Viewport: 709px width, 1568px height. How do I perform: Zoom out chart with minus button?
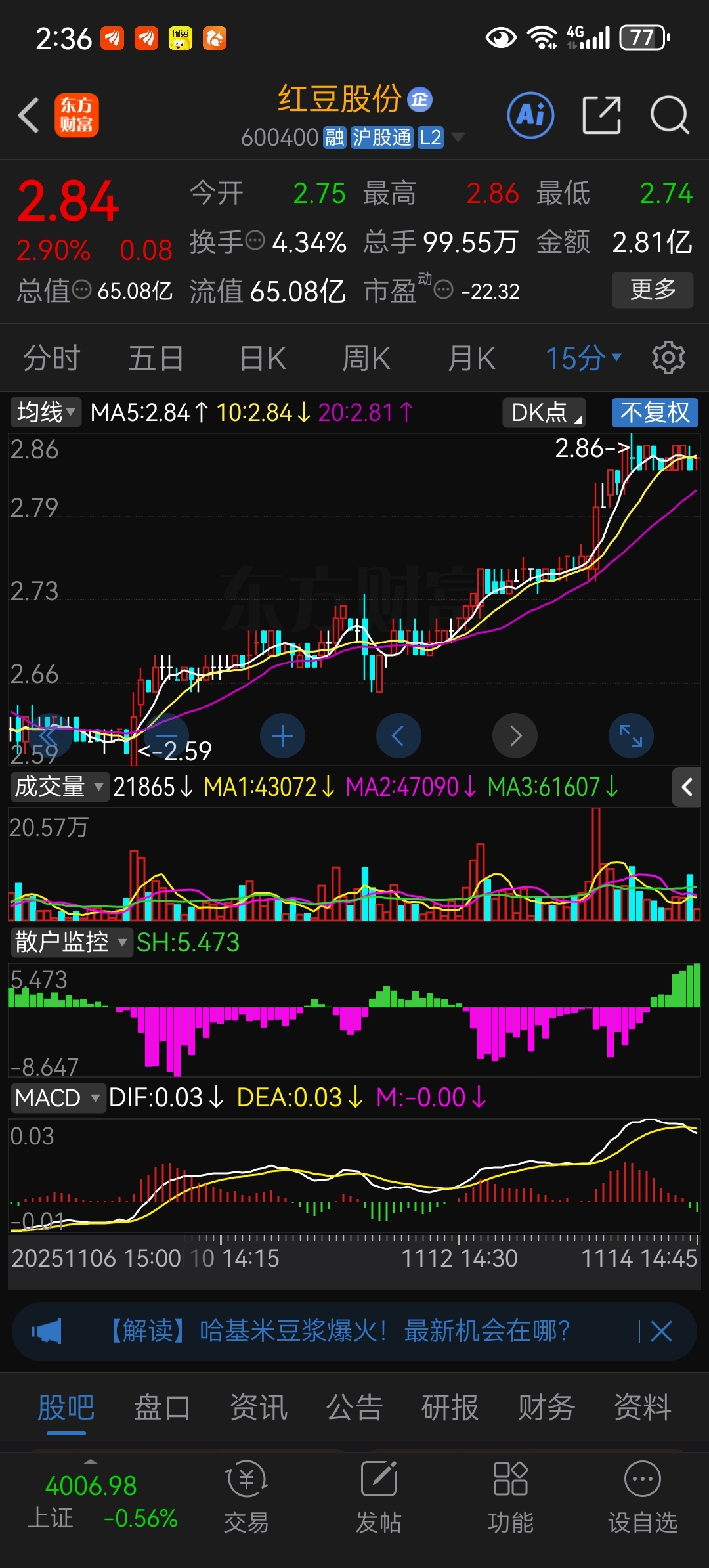coord(166,735)
